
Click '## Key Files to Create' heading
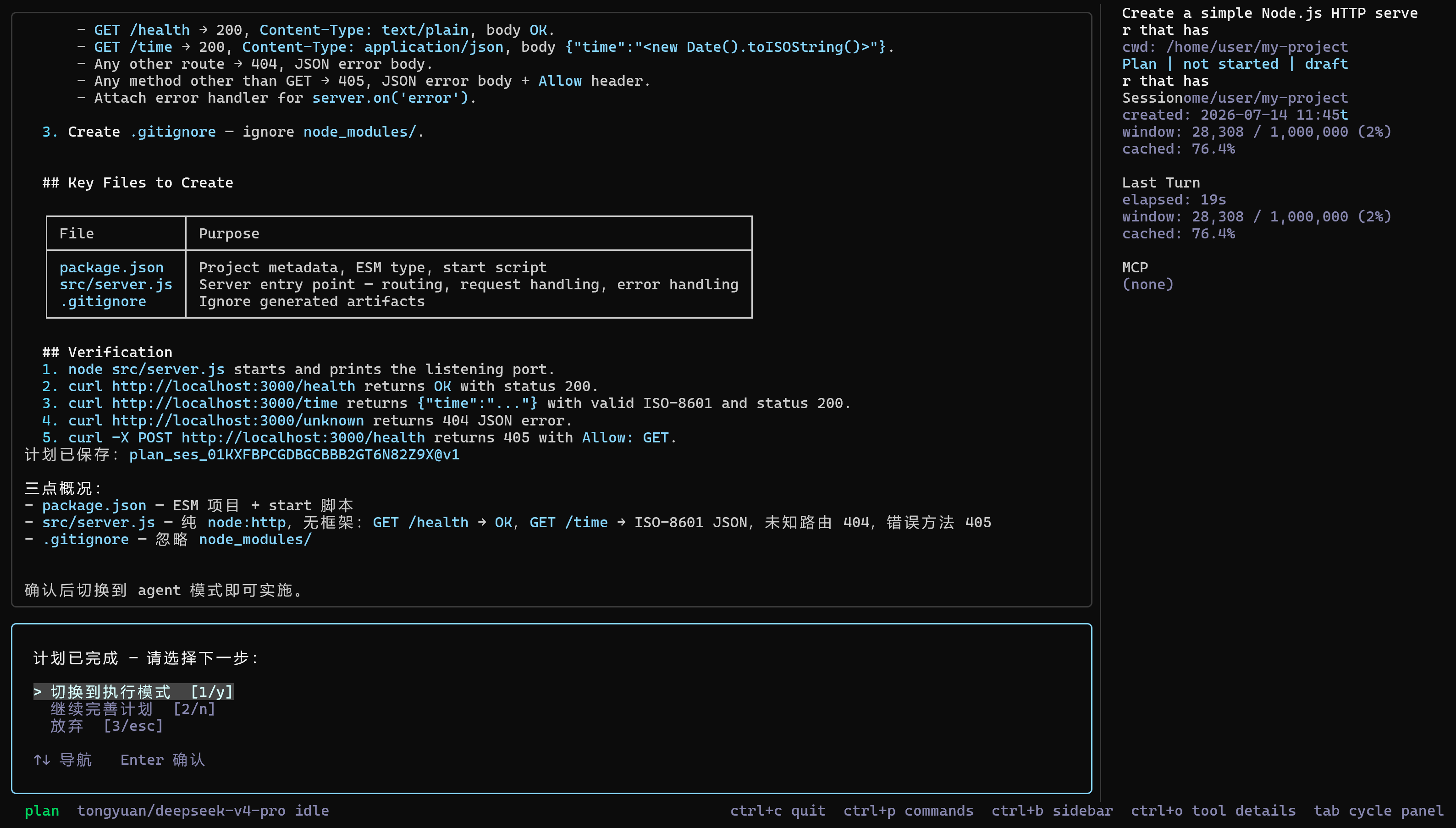coord(138,182)
